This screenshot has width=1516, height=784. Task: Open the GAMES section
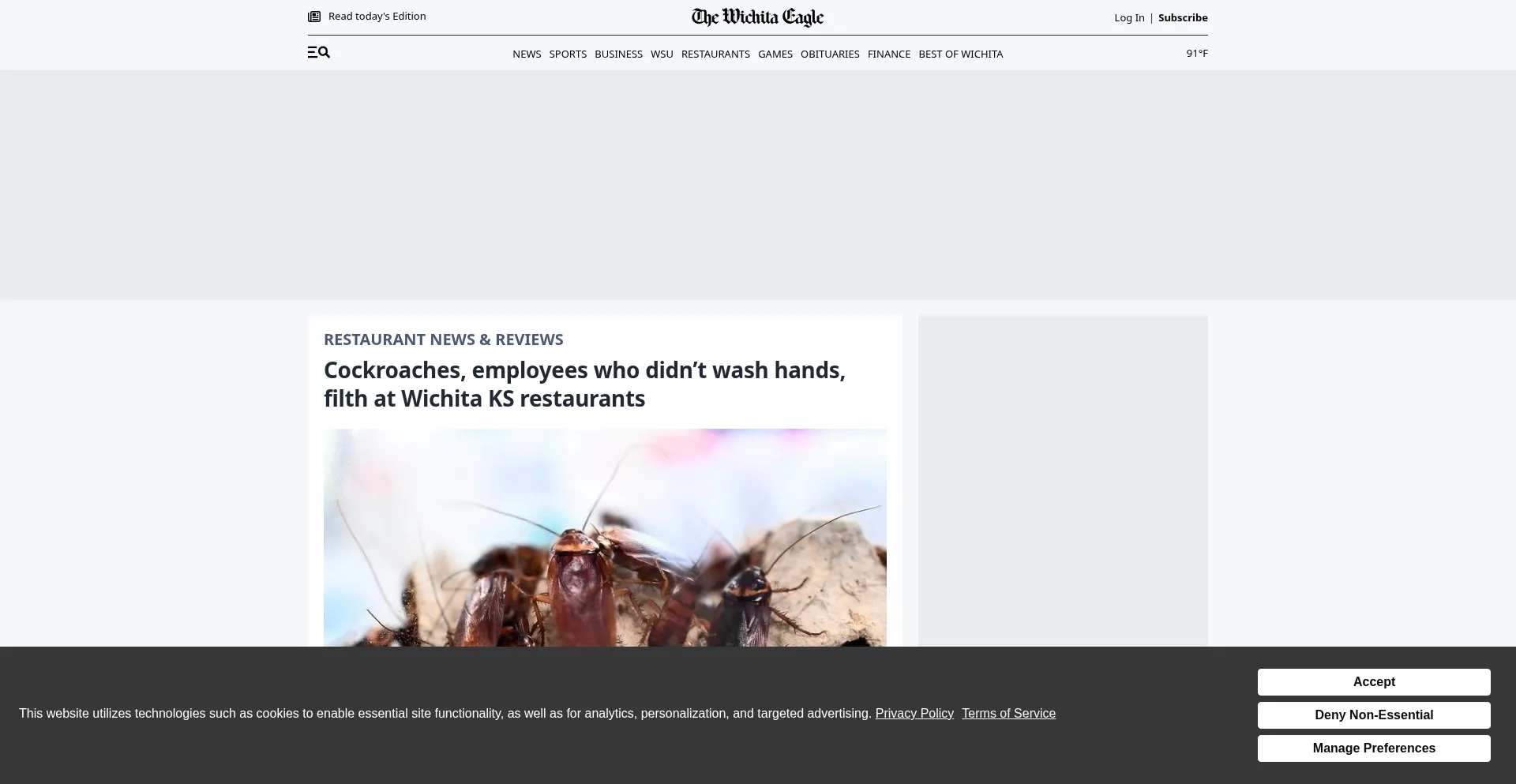(775, 54)
